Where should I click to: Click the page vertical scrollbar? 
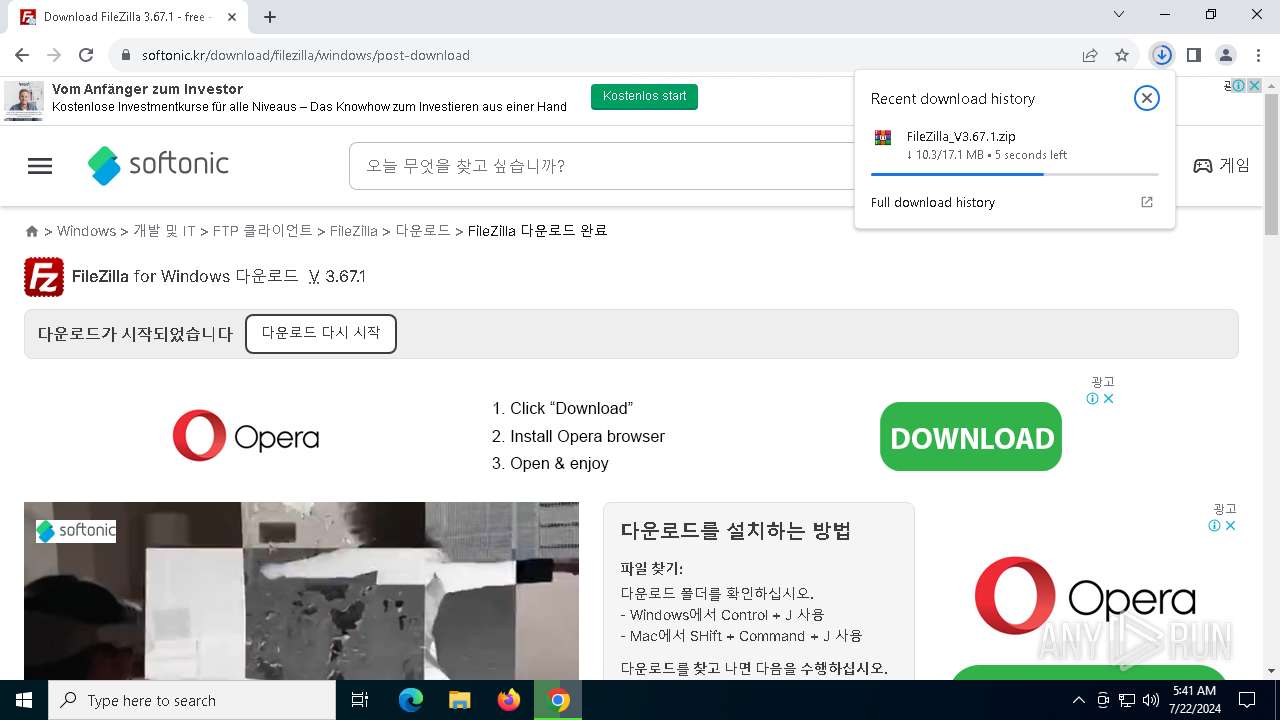[x=1271, y=166]
